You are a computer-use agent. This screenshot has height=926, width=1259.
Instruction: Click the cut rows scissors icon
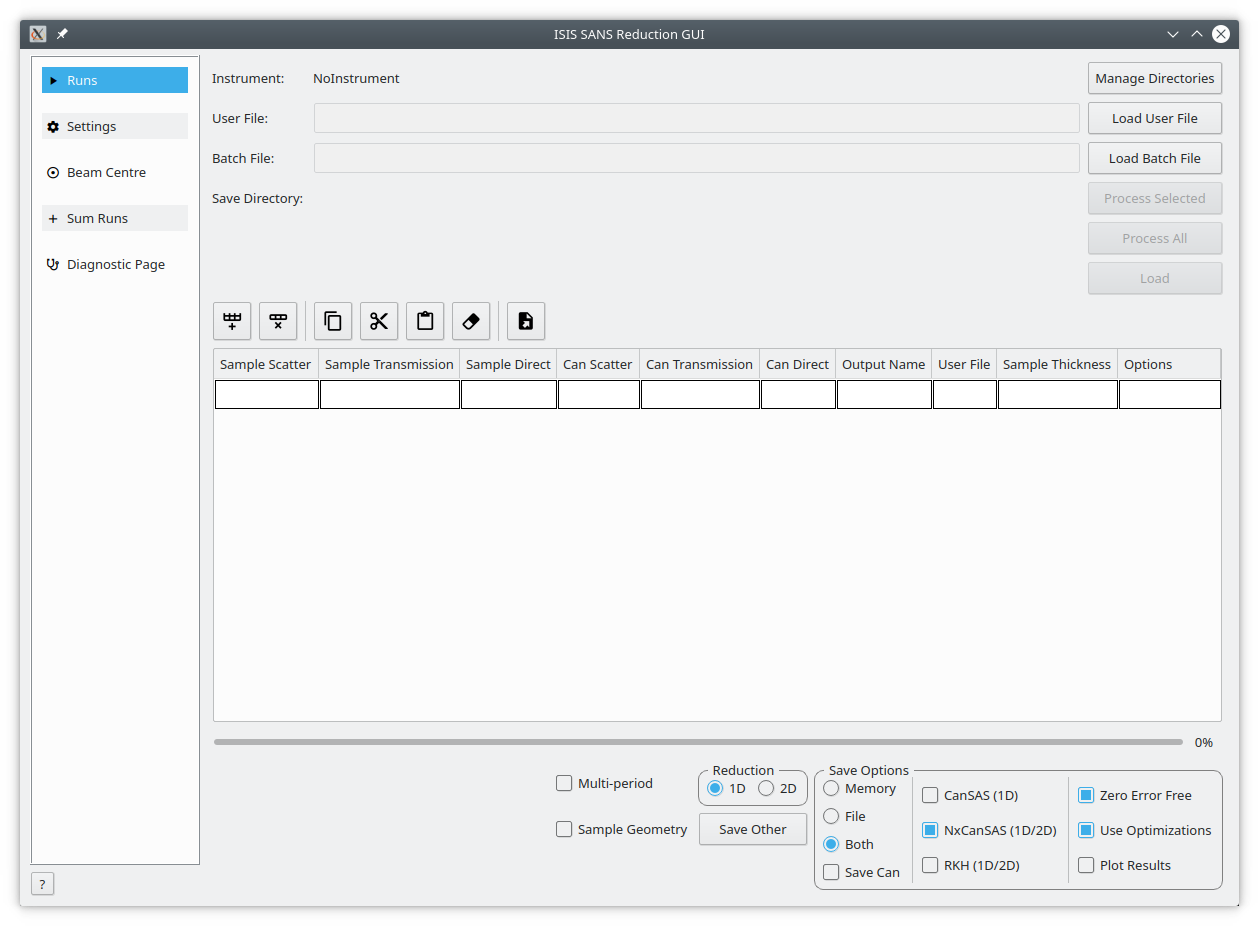pyautogui.click(x=378, y=321)
